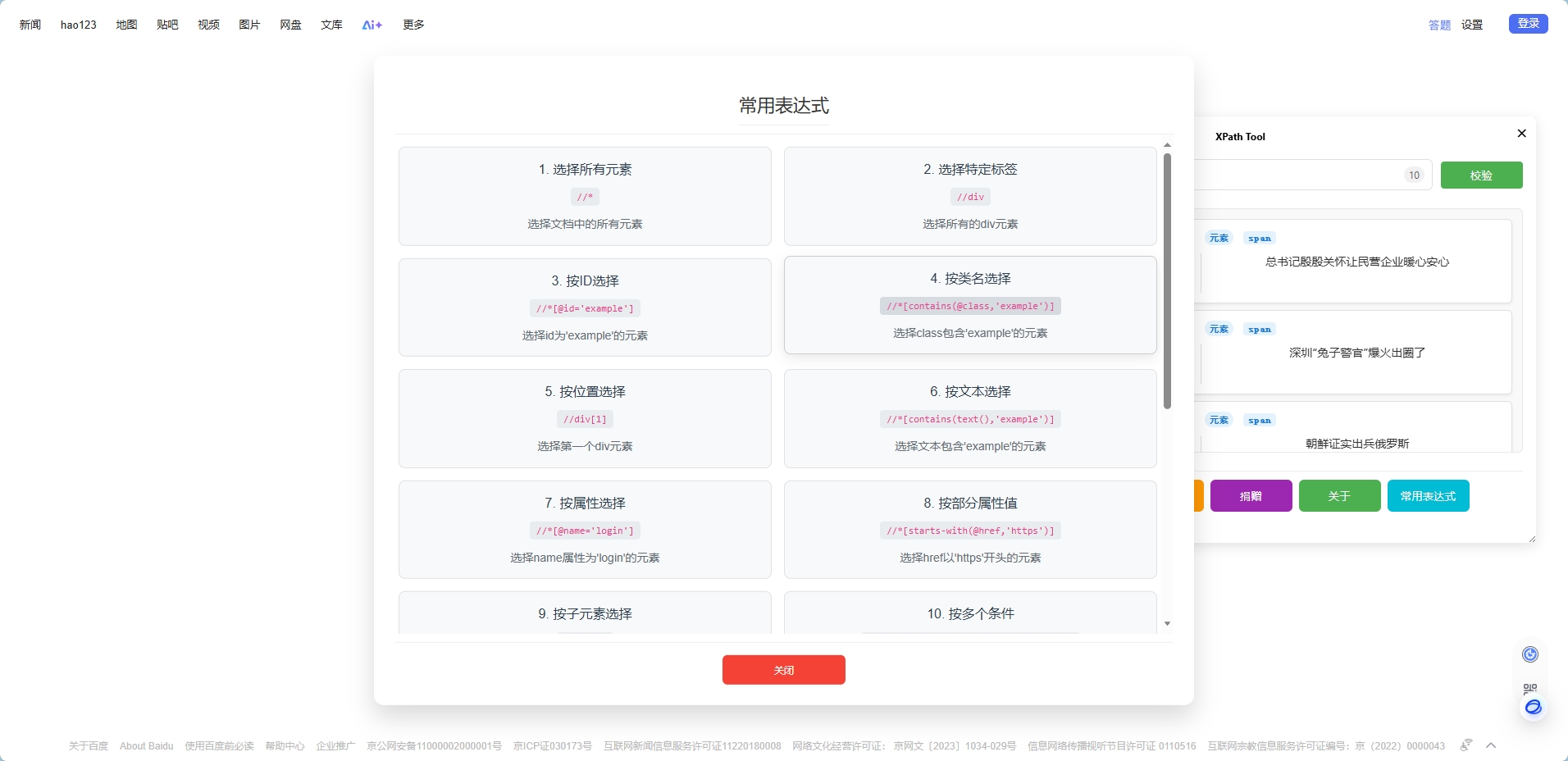Open the 帮助中心 footer link
The width and height of the screenshot is (1568, 761).
285,746
